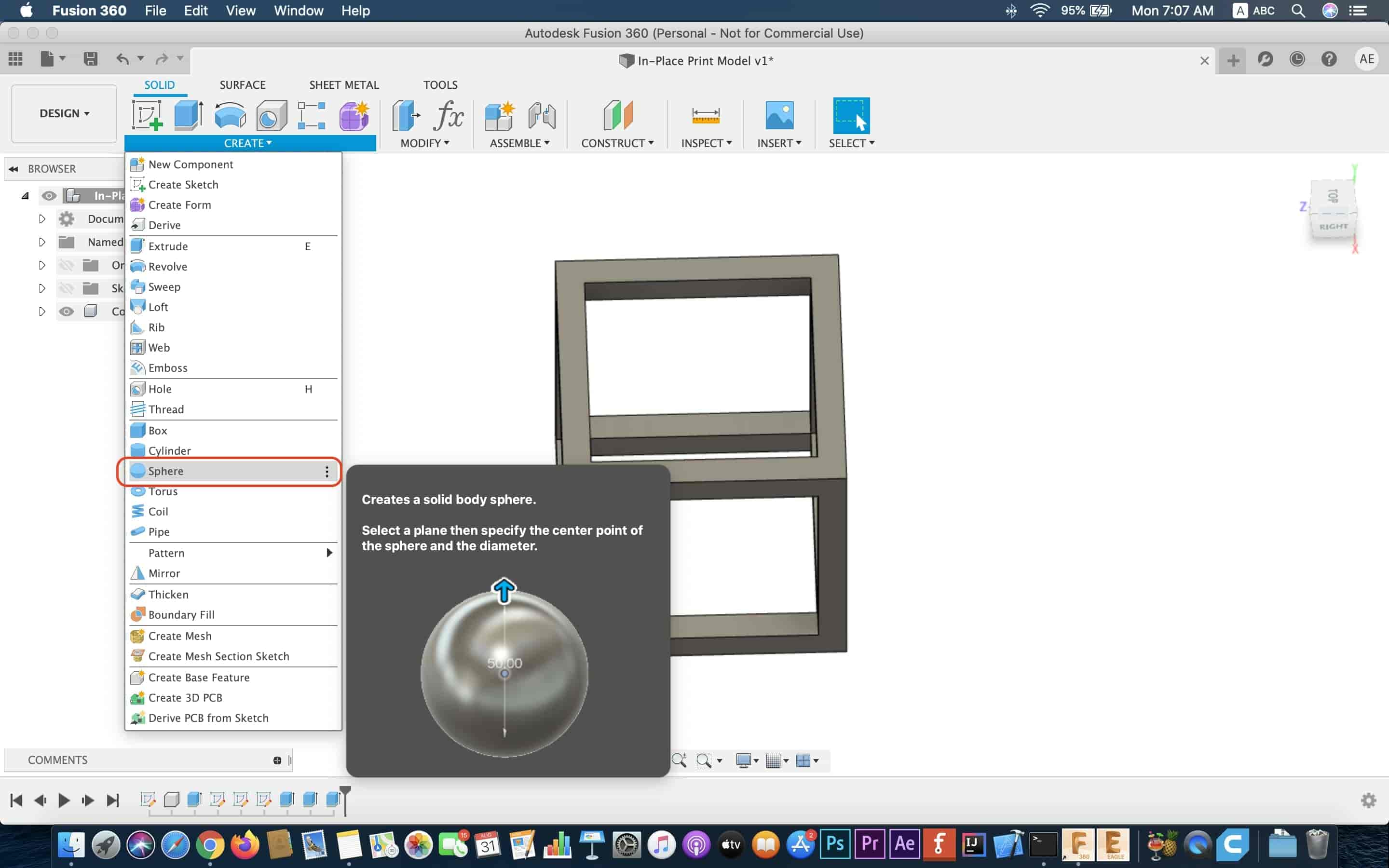
Task: Click the Create Form toolbar icon
Action: (x=354, y=115)
